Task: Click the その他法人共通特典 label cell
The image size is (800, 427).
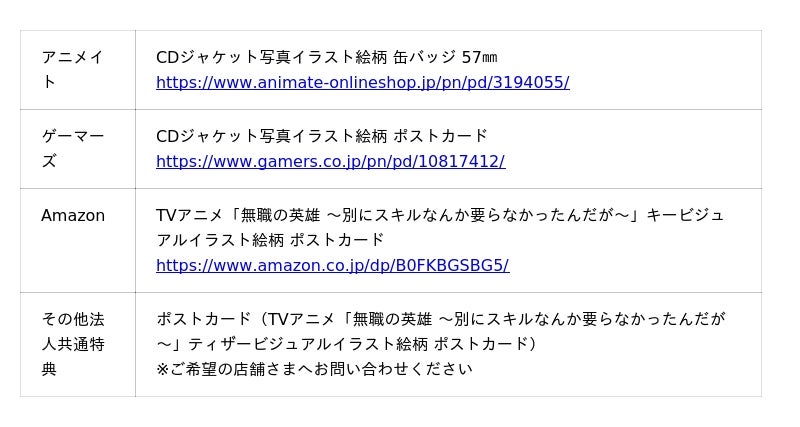Action: (78, 344)
